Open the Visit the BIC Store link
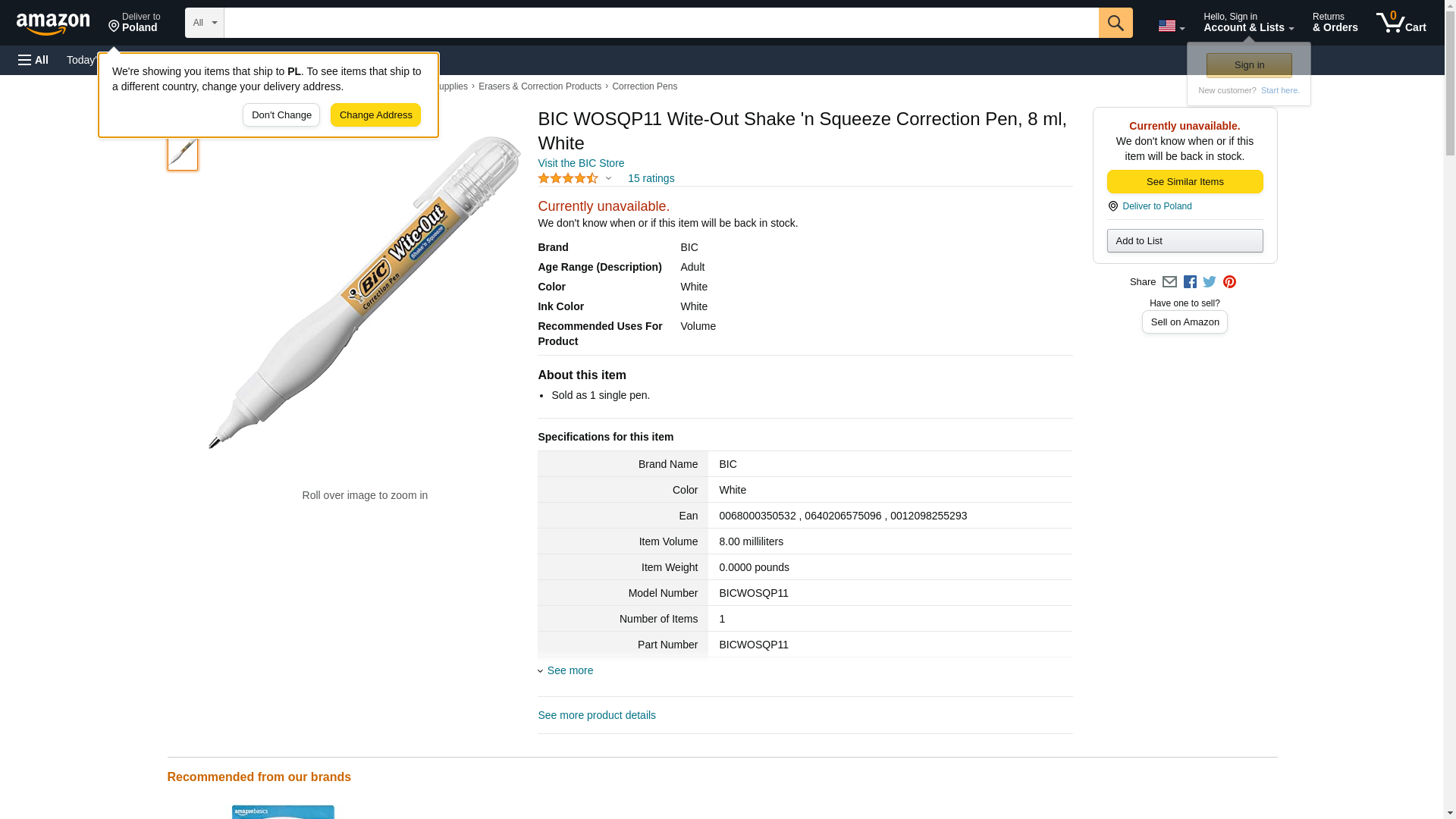 (x=581, y=163)
